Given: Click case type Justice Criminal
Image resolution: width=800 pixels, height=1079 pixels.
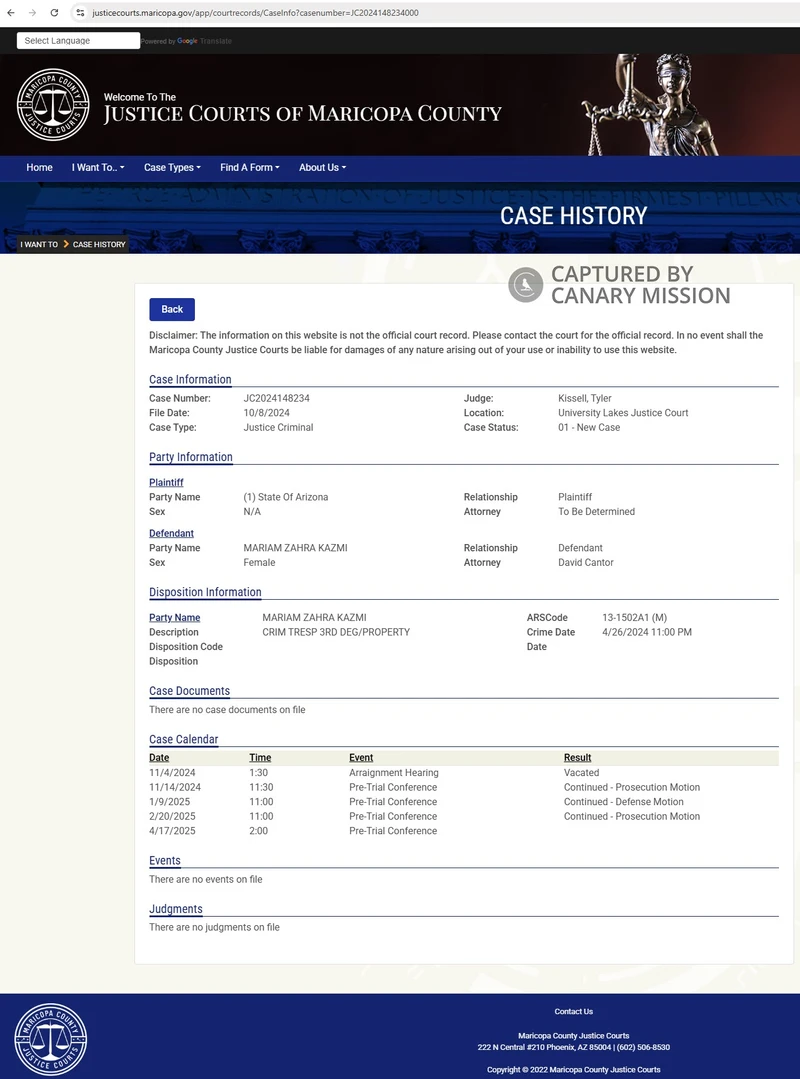Looking at the screenshot, I should pyautogui.click(x=279, y=427).
